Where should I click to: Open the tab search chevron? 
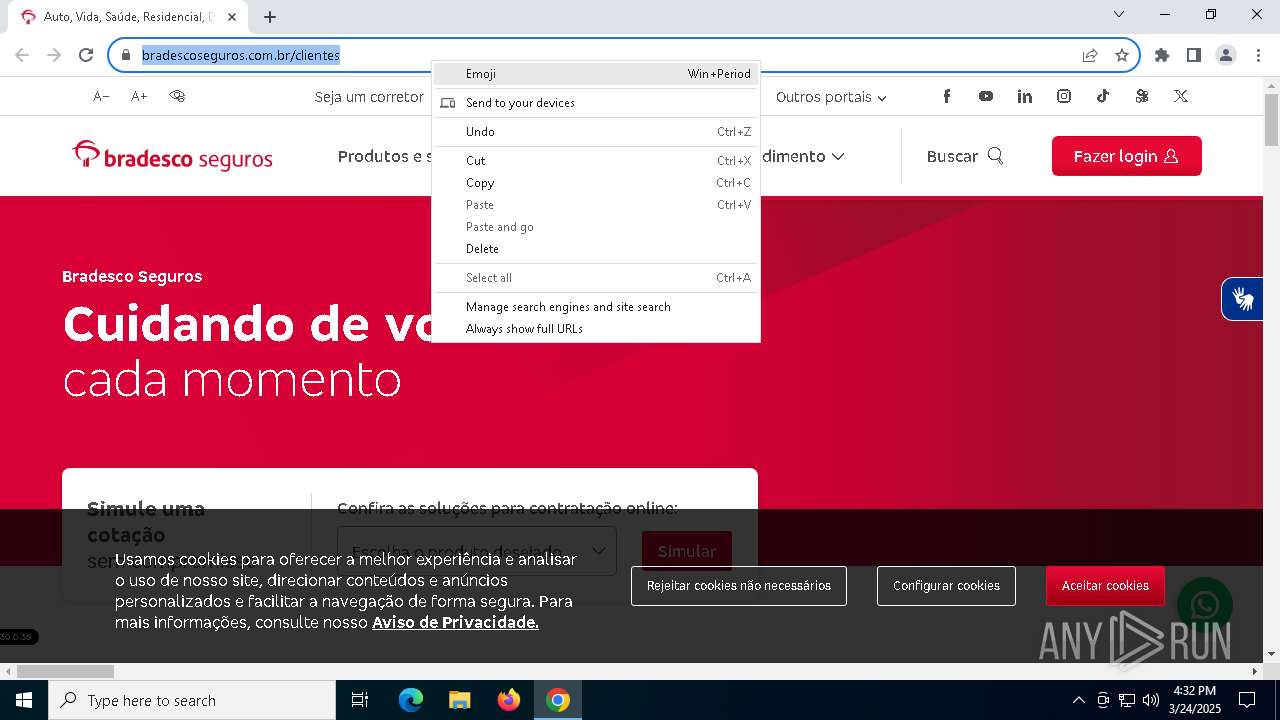(x=1119, y=14)
